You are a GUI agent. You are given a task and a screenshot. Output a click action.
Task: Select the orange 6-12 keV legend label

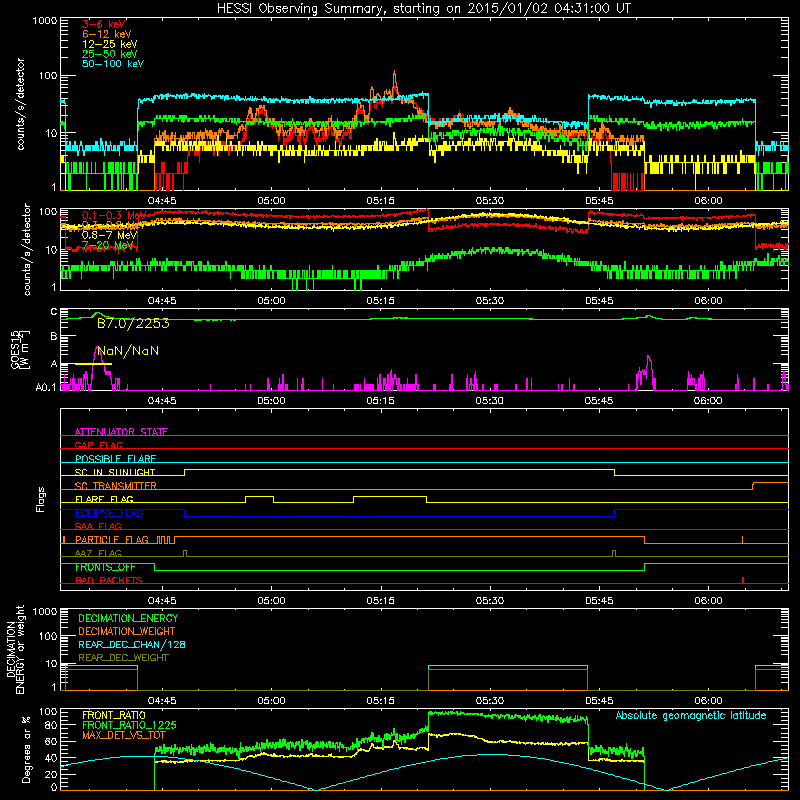pos(107,34)
